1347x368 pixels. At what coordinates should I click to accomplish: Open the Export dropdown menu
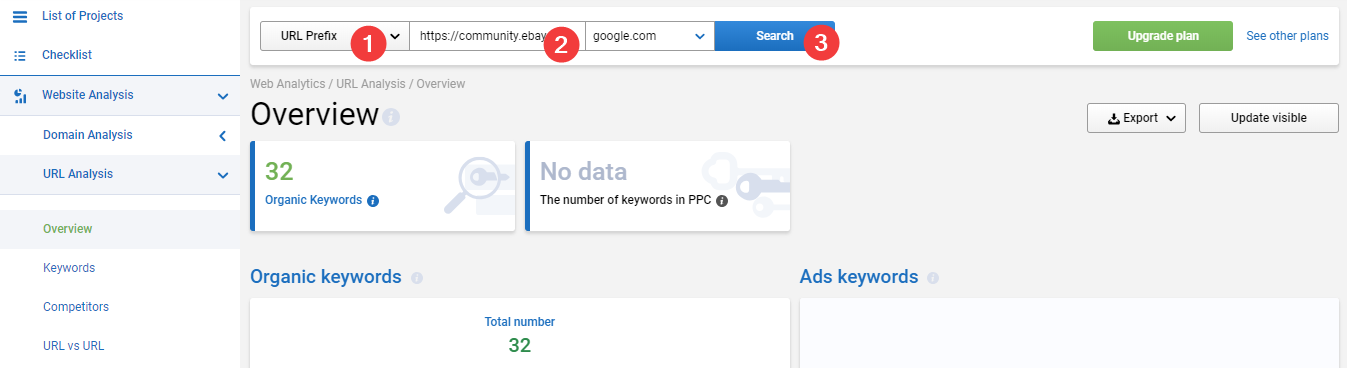[1137, 118]
